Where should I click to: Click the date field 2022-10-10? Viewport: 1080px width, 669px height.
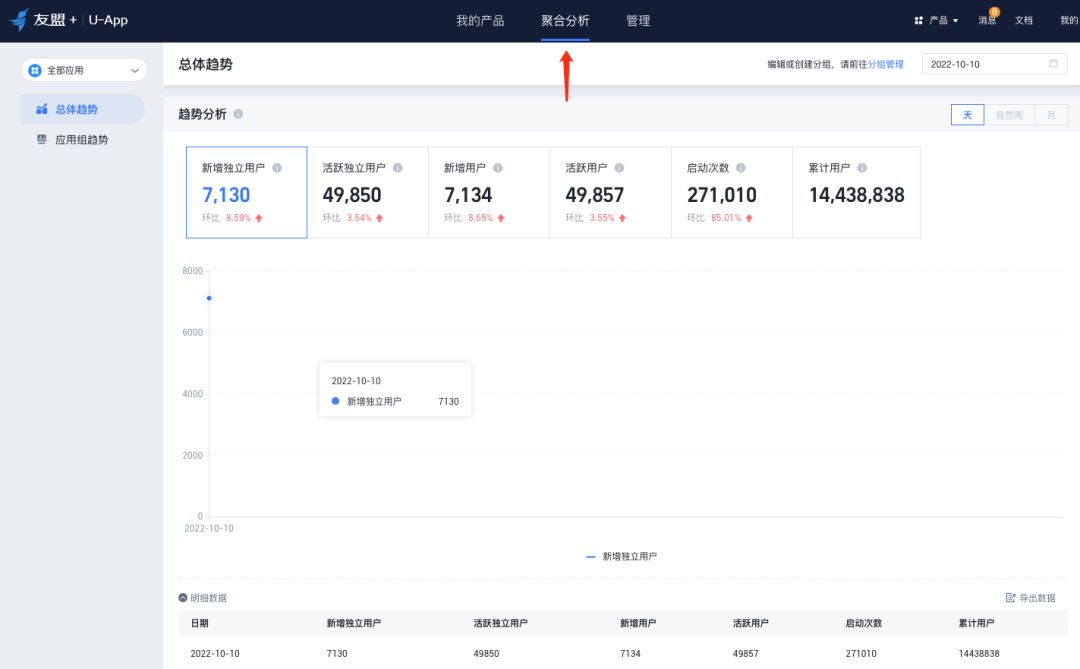995,64
